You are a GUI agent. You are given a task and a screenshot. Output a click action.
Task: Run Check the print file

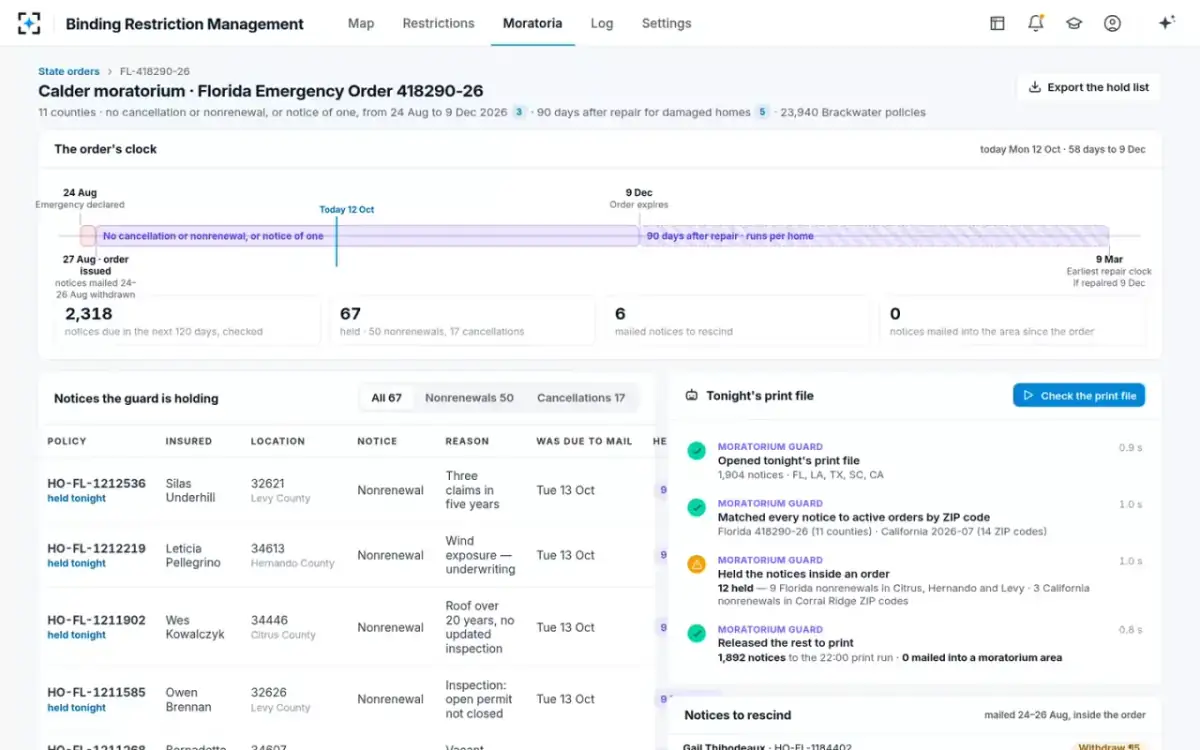[1079, 396]
